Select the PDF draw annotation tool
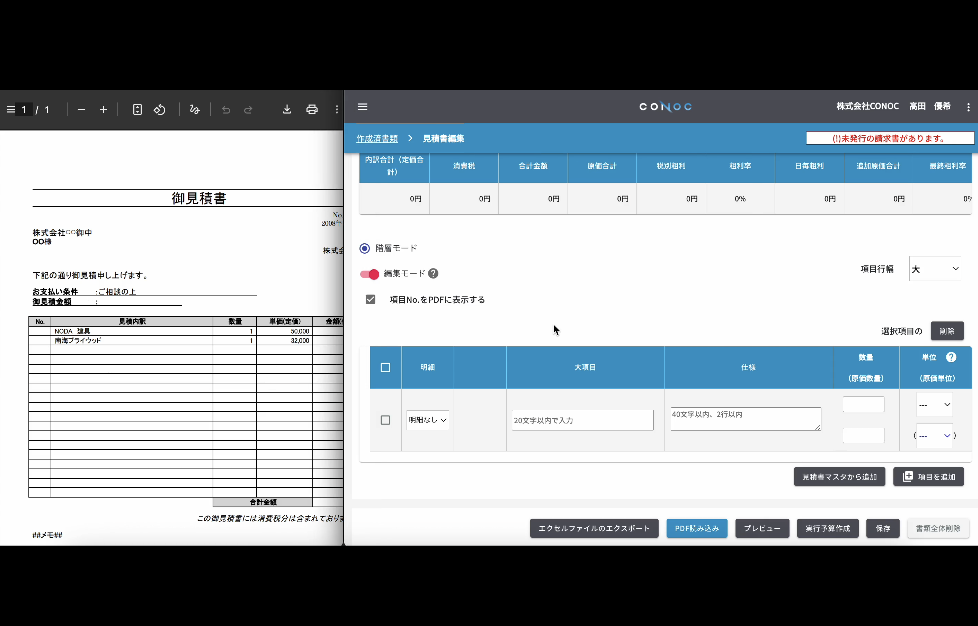978x626 pixels. click(x=194, y=109)
